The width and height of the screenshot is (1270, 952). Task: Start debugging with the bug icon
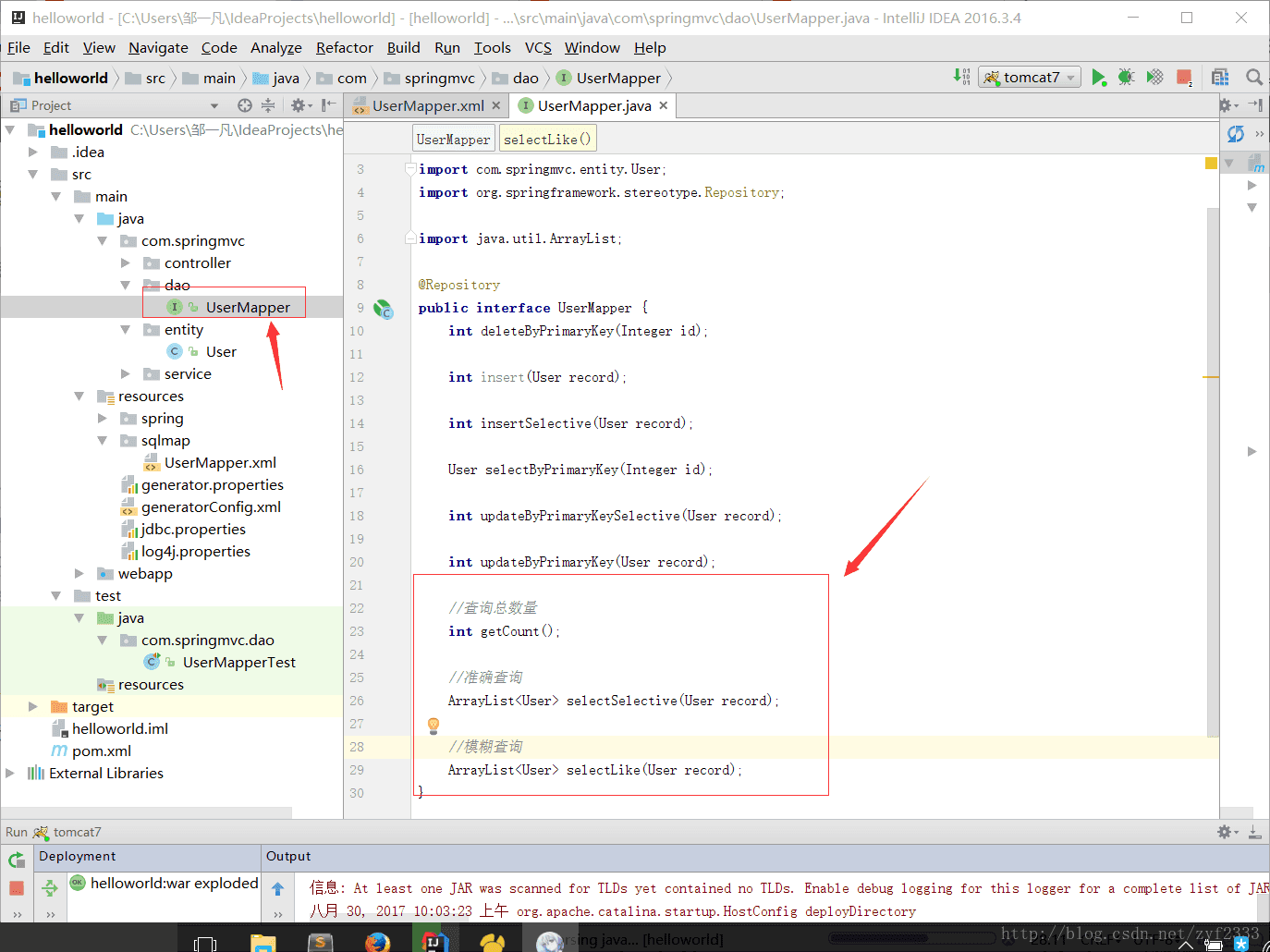[1126, 78]
